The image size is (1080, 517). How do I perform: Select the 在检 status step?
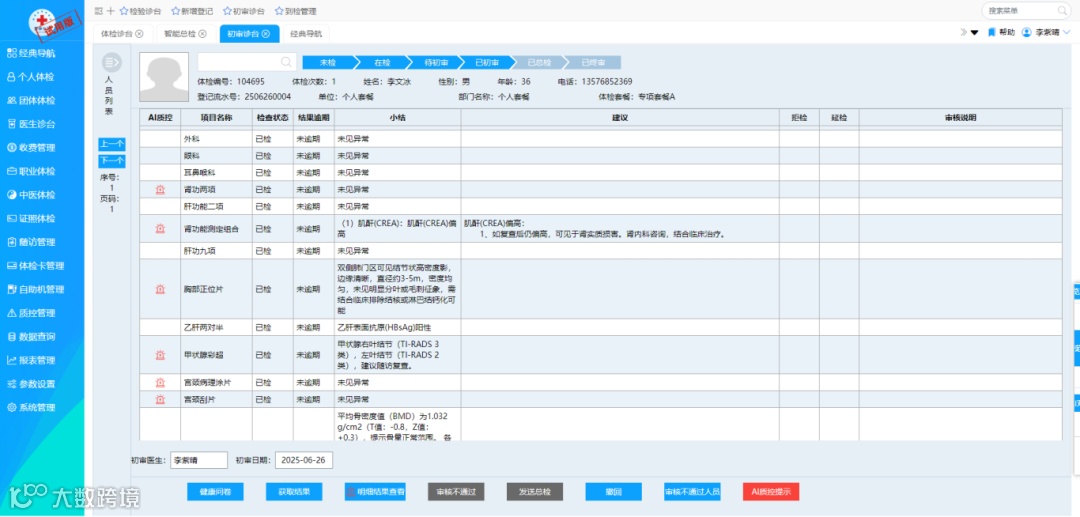(382, 62)
